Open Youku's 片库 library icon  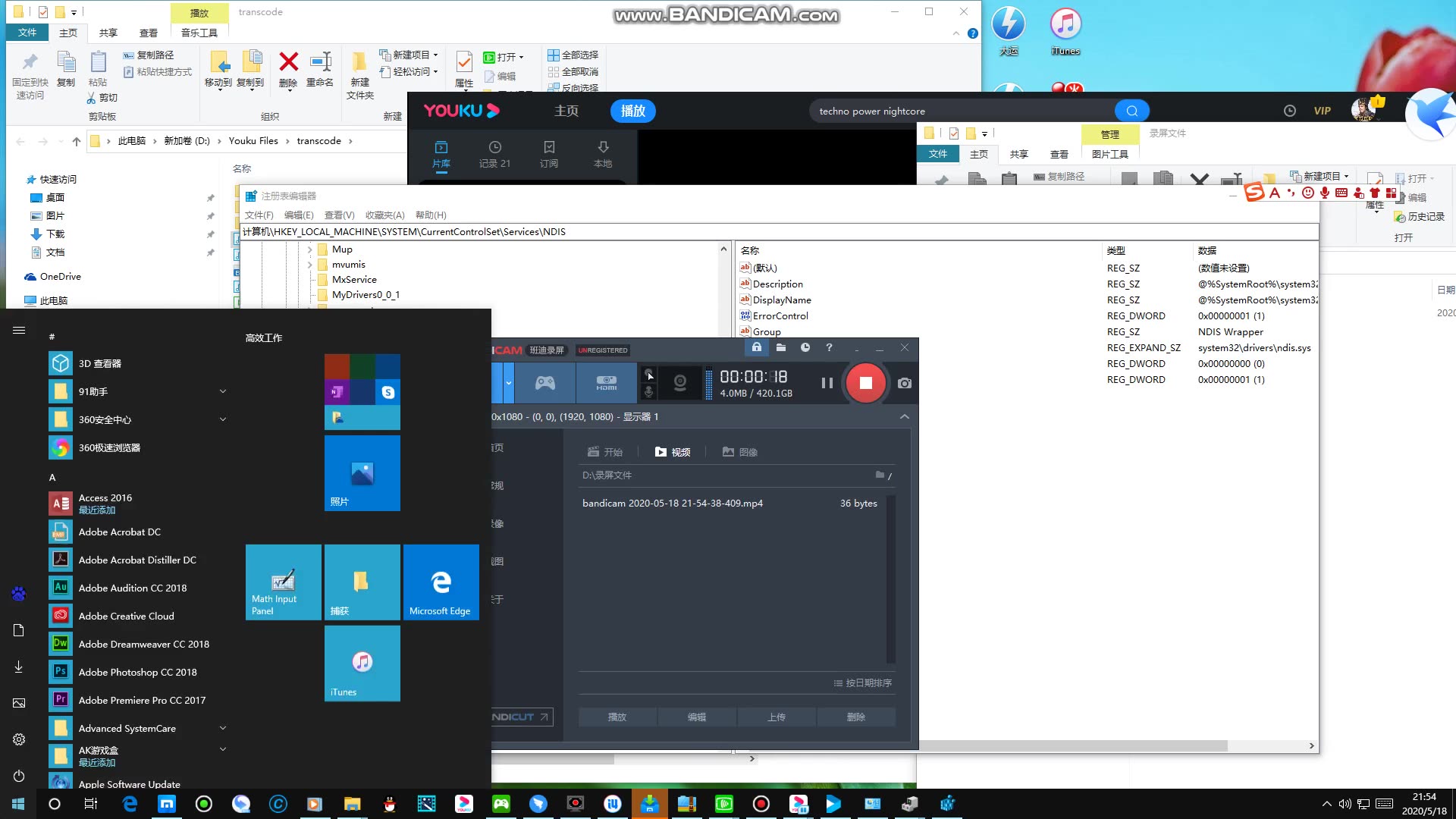(x=441, y=154)
